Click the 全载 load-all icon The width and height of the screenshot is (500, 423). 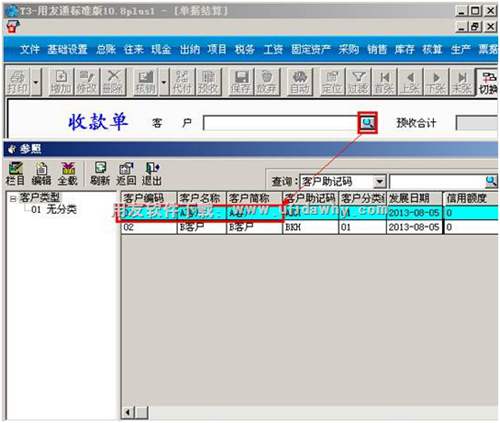[68, 174]
